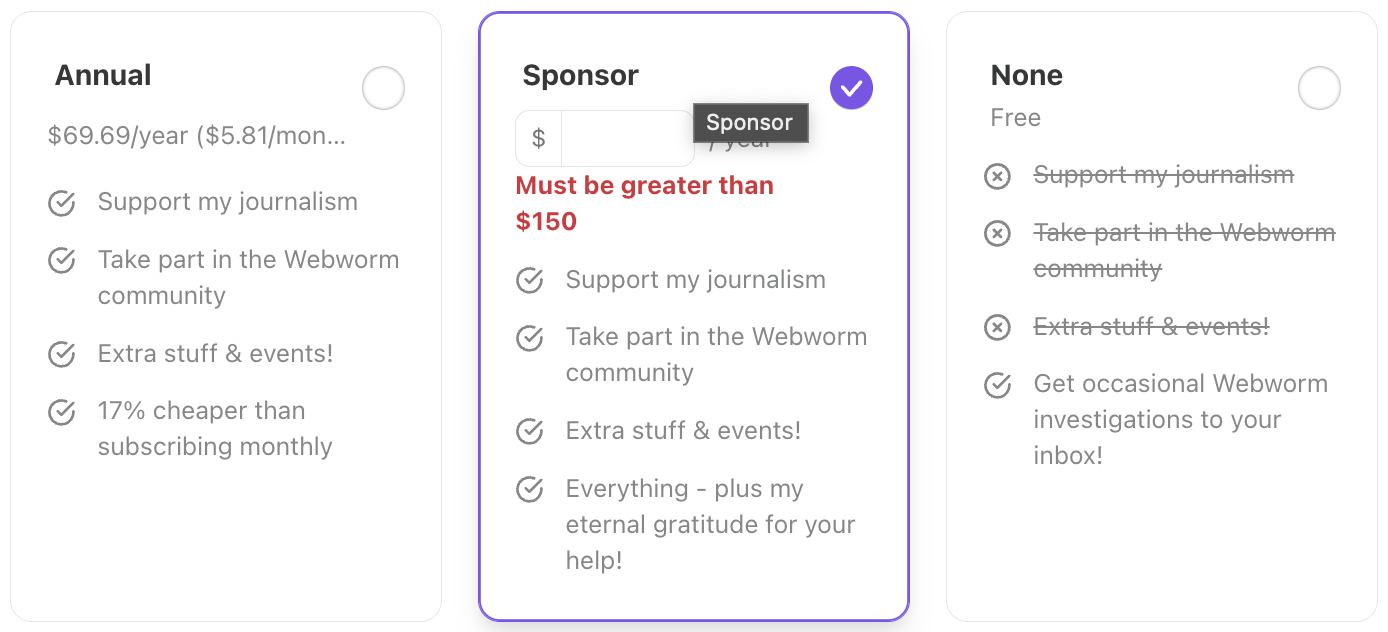Click the Annual card heading

[x=103, y=75]
